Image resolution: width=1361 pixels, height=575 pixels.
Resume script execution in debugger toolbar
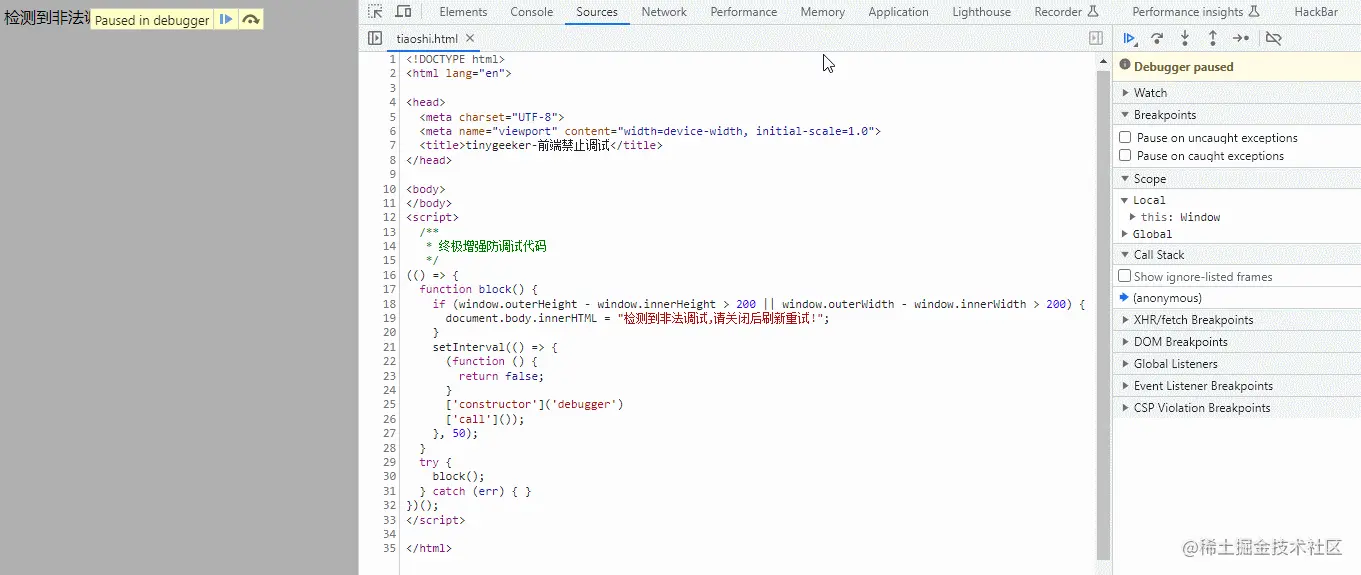click(x=1129, y=38)
